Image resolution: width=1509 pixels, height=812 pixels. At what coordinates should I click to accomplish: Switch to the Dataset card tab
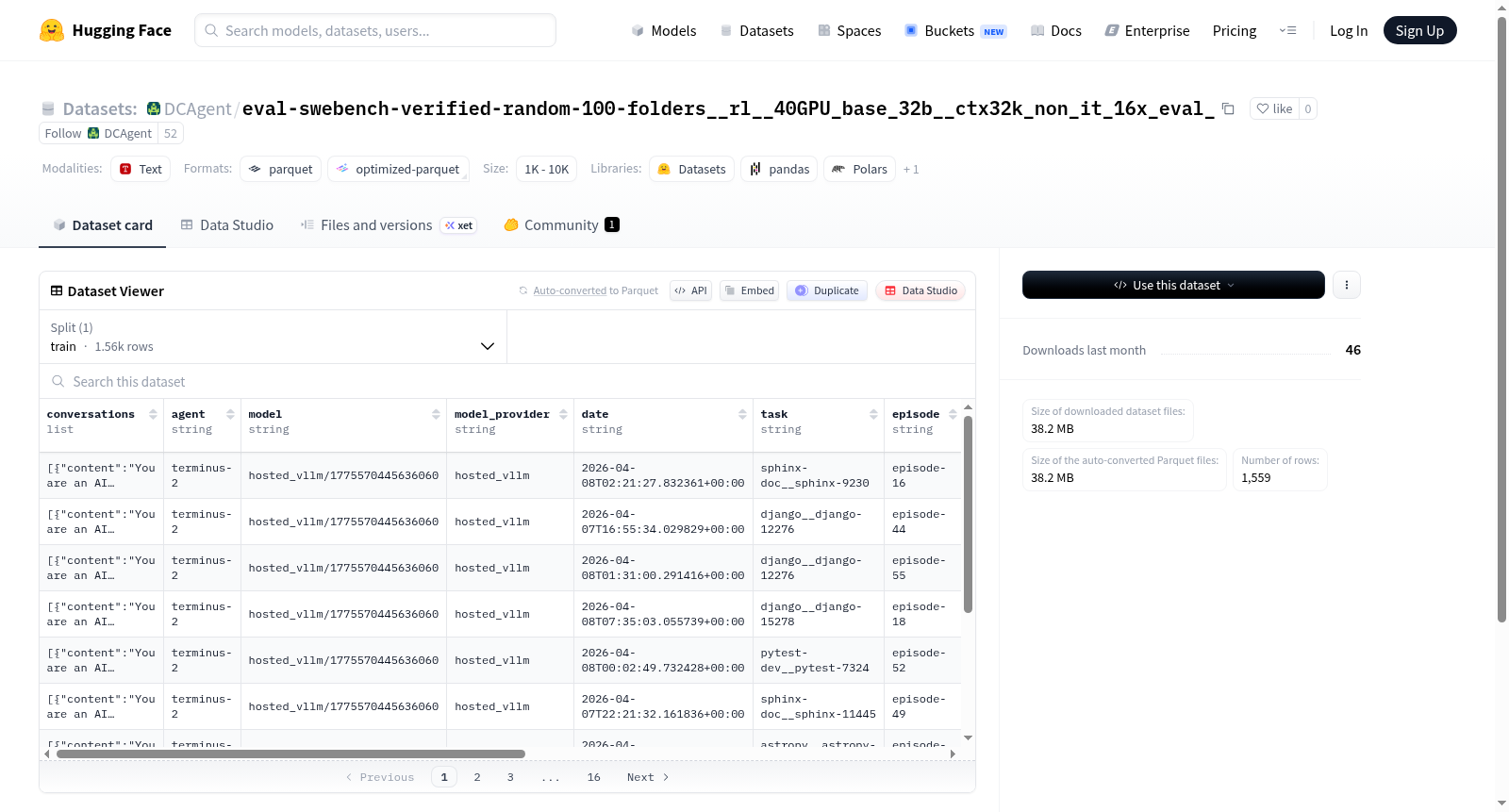(102, 225)
